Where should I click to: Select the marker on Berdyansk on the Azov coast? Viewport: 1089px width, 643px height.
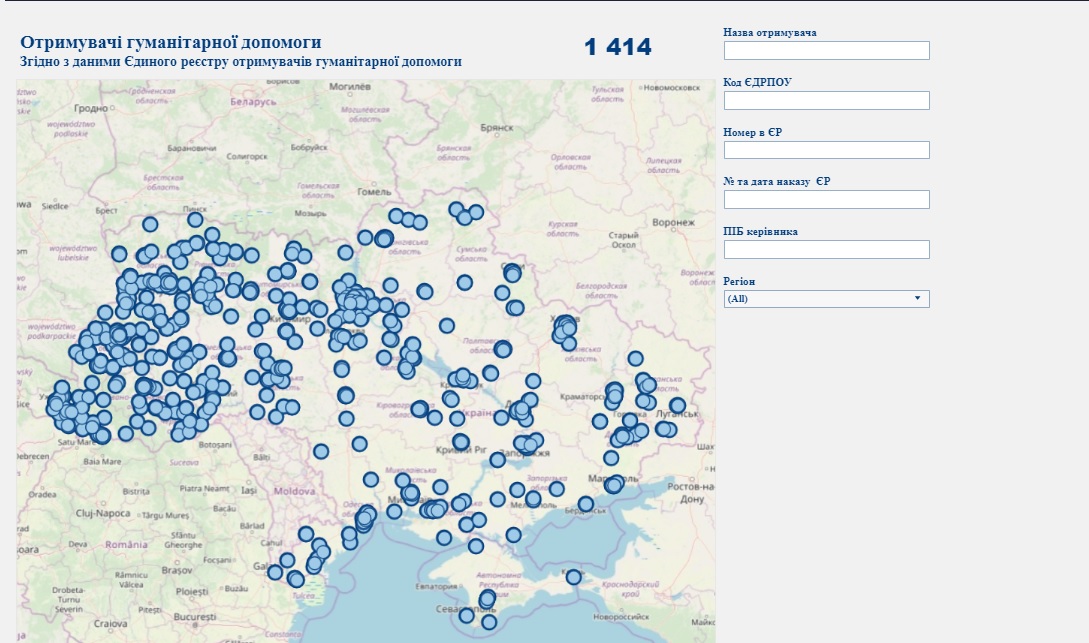585,504
